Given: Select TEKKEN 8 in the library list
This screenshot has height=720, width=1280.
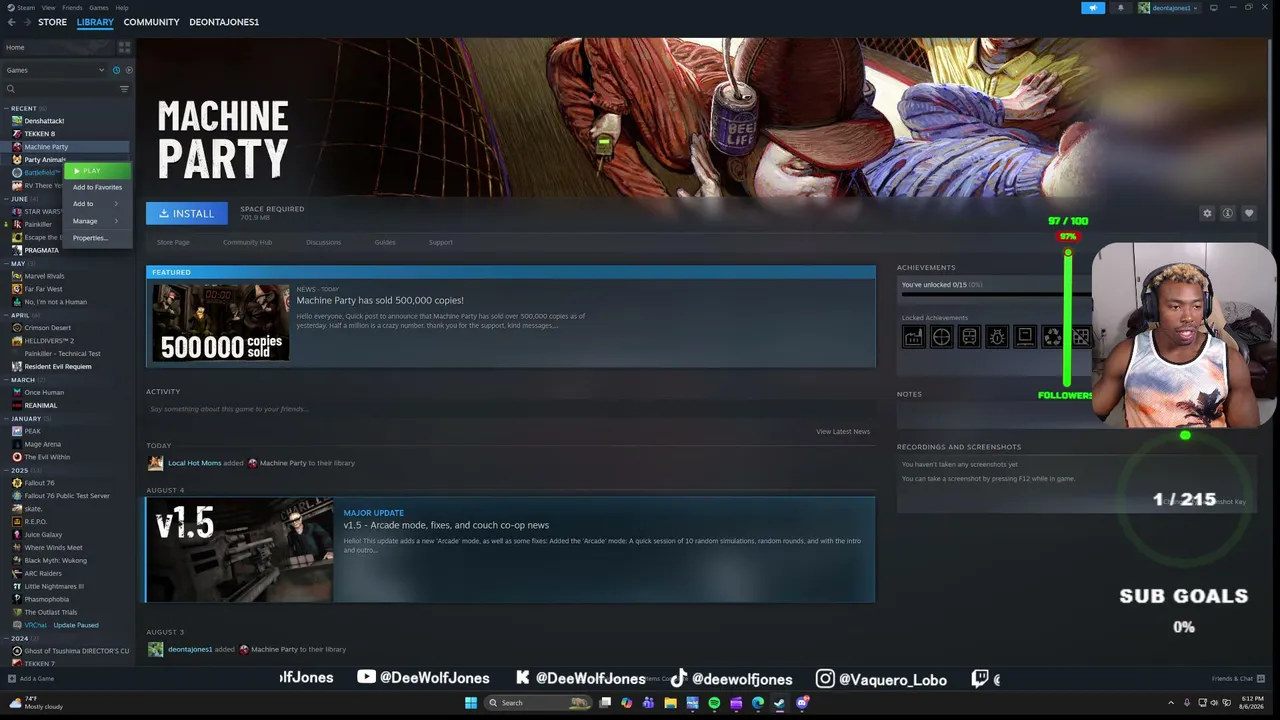Looking at the screenshot, I should point(40,134).
